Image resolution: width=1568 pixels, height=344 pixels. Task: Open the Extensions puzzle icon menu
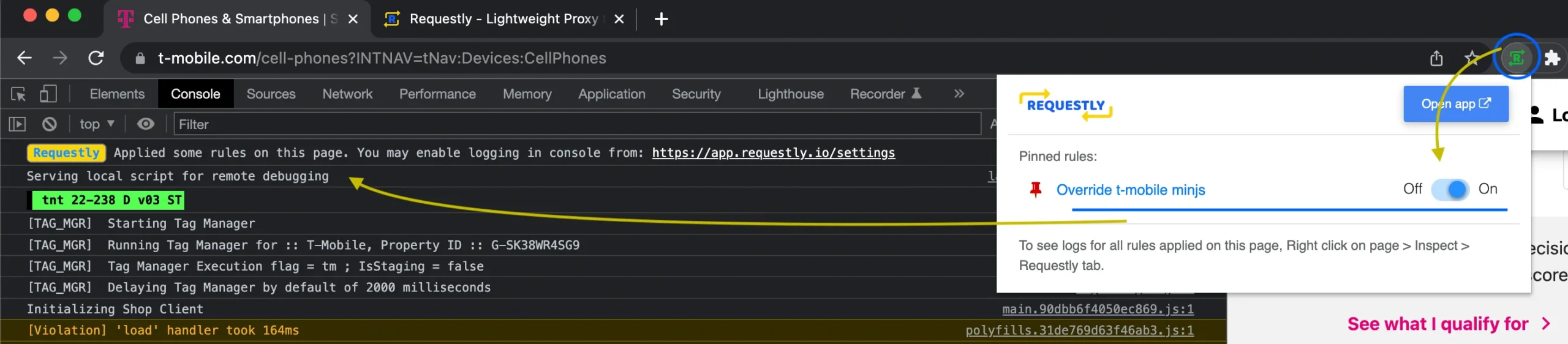tap(1552, 58)
